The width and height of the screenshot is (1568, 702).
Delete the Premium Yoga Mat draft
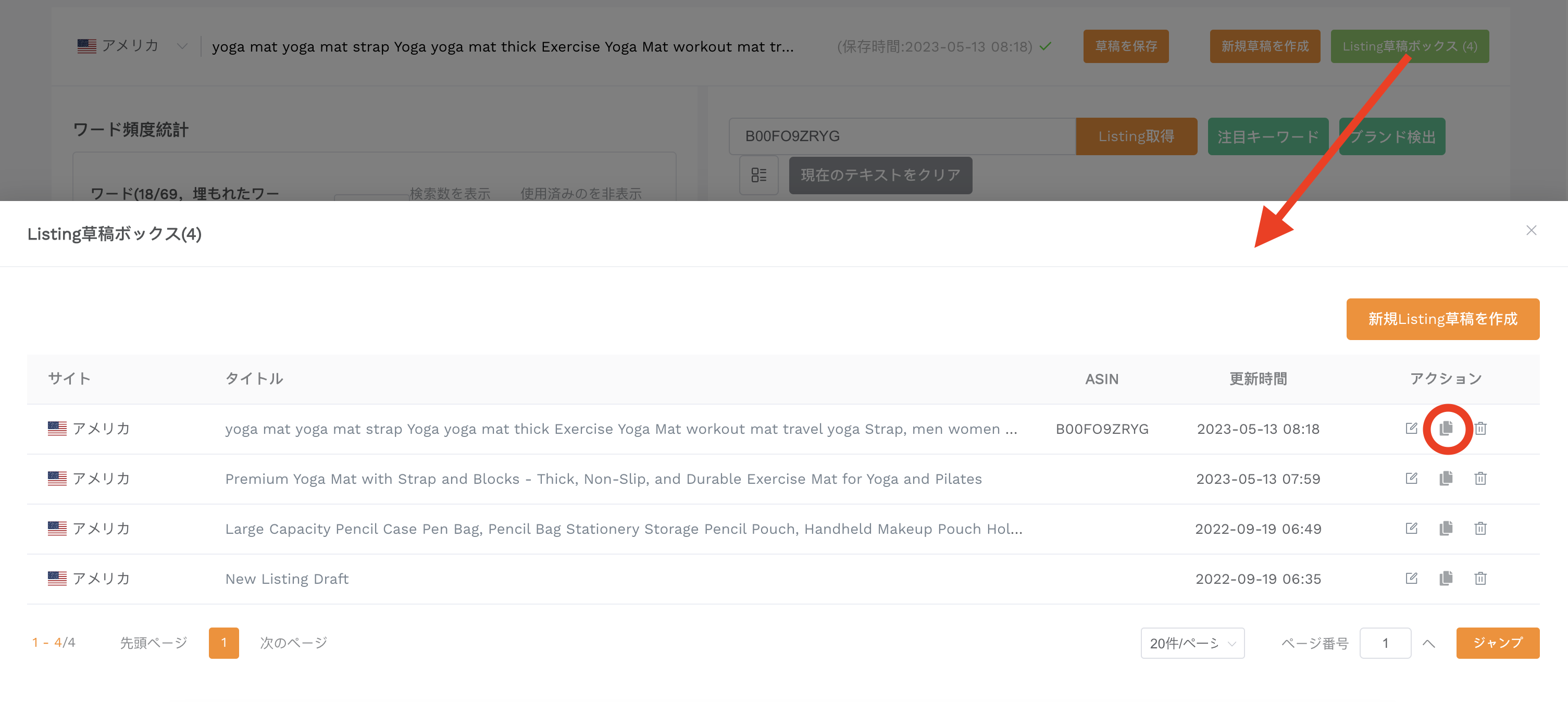tap(1480, 478)
